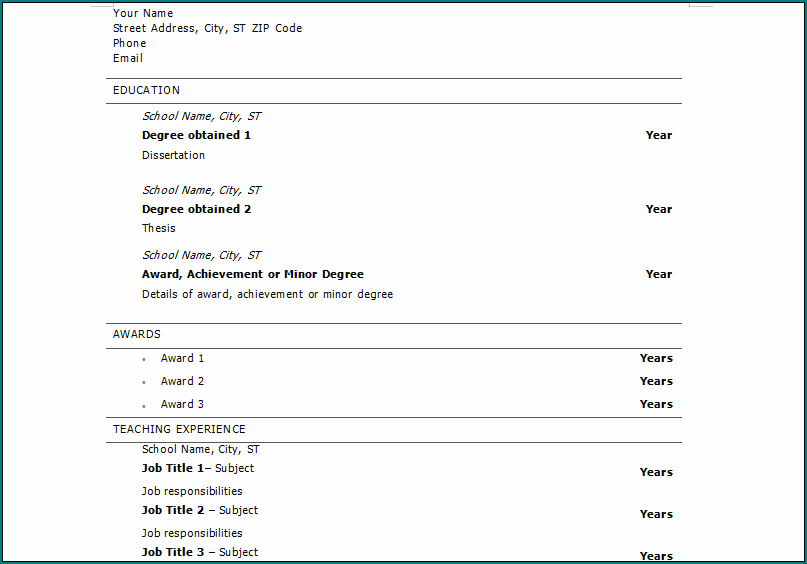807x564 pixels.
Task: Click "Years" in the Award 2 row
Action: tap(656, 381)
